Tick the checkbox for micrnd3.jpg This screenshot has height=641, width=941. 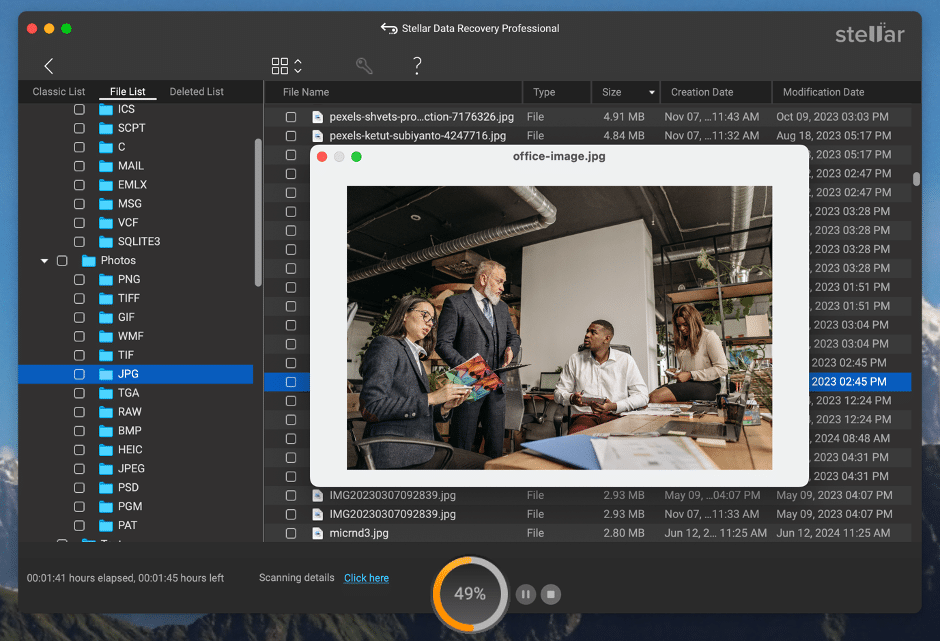(x=291, y=533)
